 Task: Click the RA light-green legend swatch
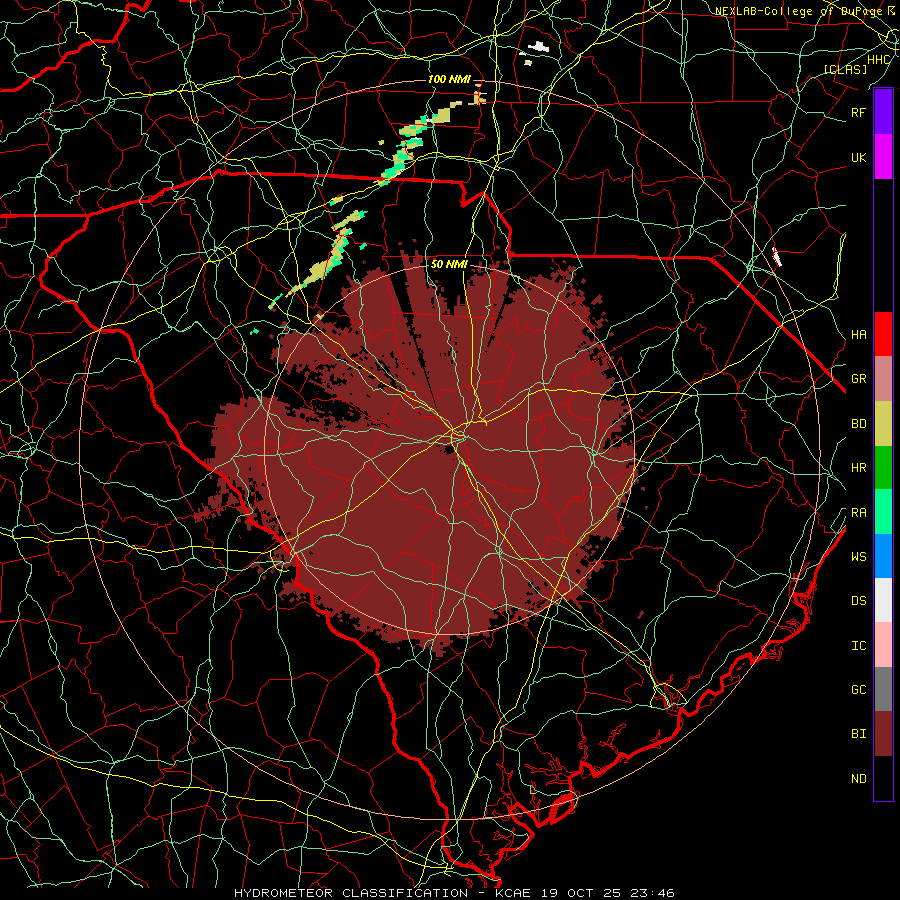pyautogui.click(x=883, y=512)
